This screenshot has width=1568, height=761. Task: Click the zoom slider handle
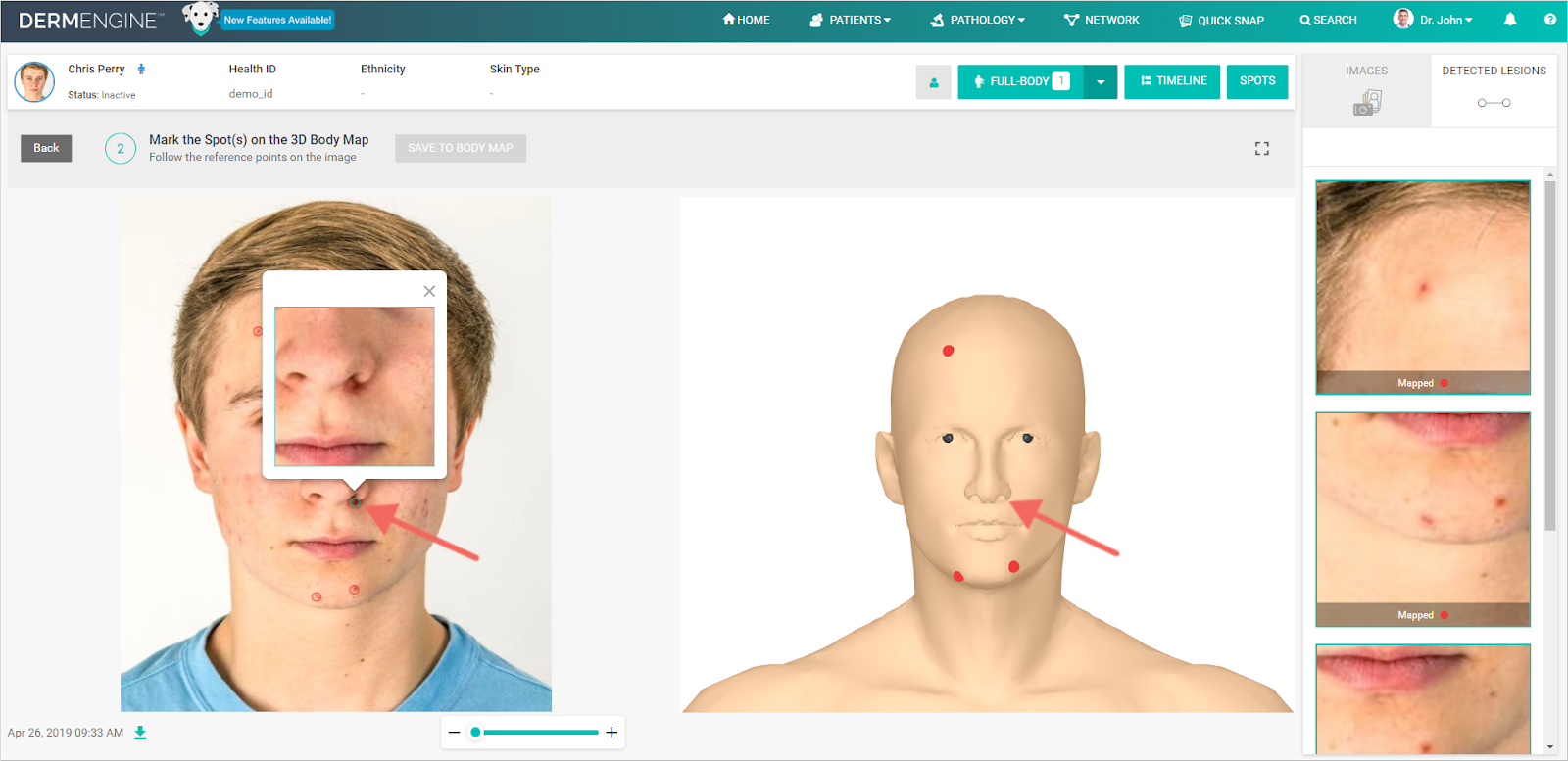pos(476,733)
